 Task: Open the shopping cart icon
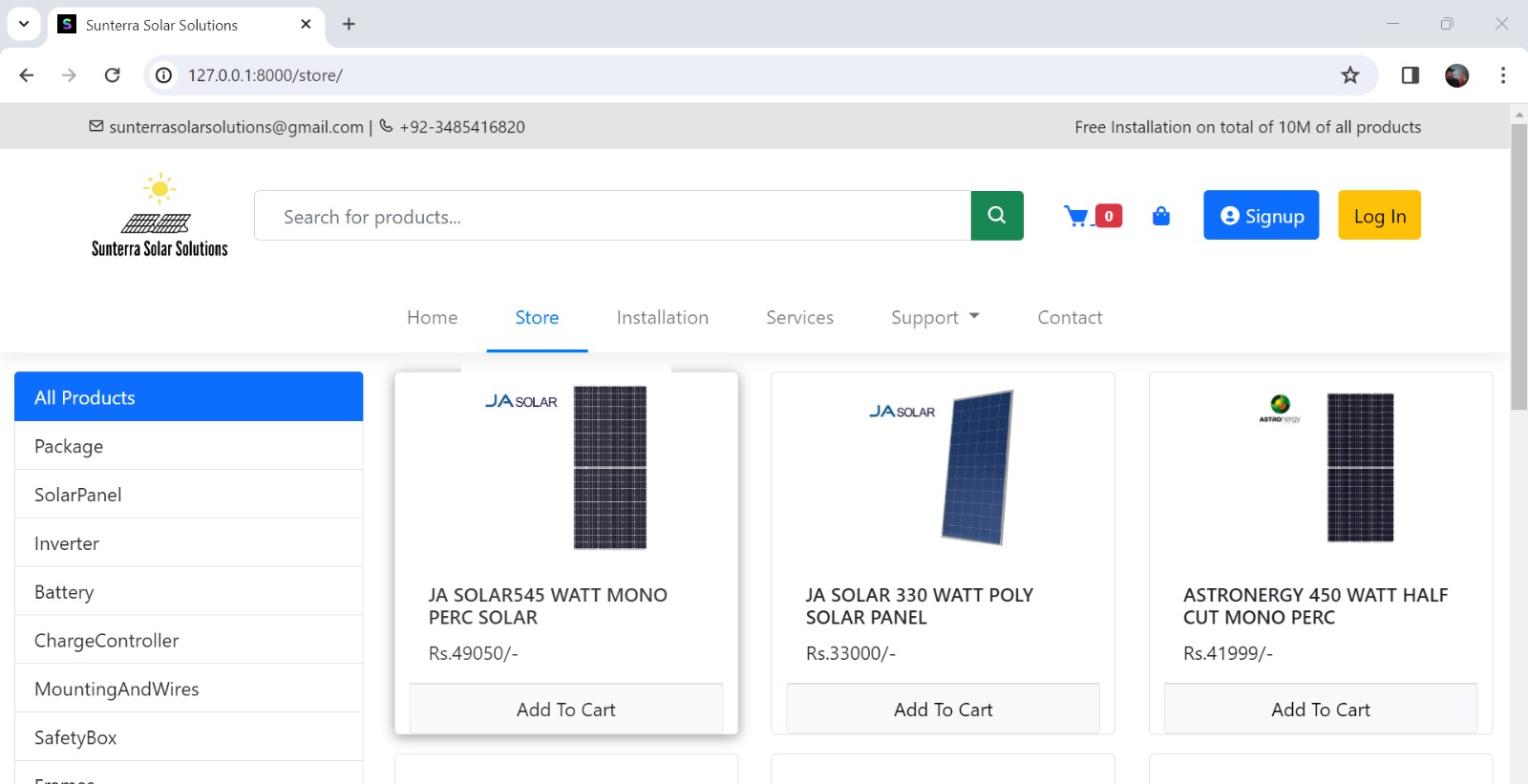tap(1076, 217)
